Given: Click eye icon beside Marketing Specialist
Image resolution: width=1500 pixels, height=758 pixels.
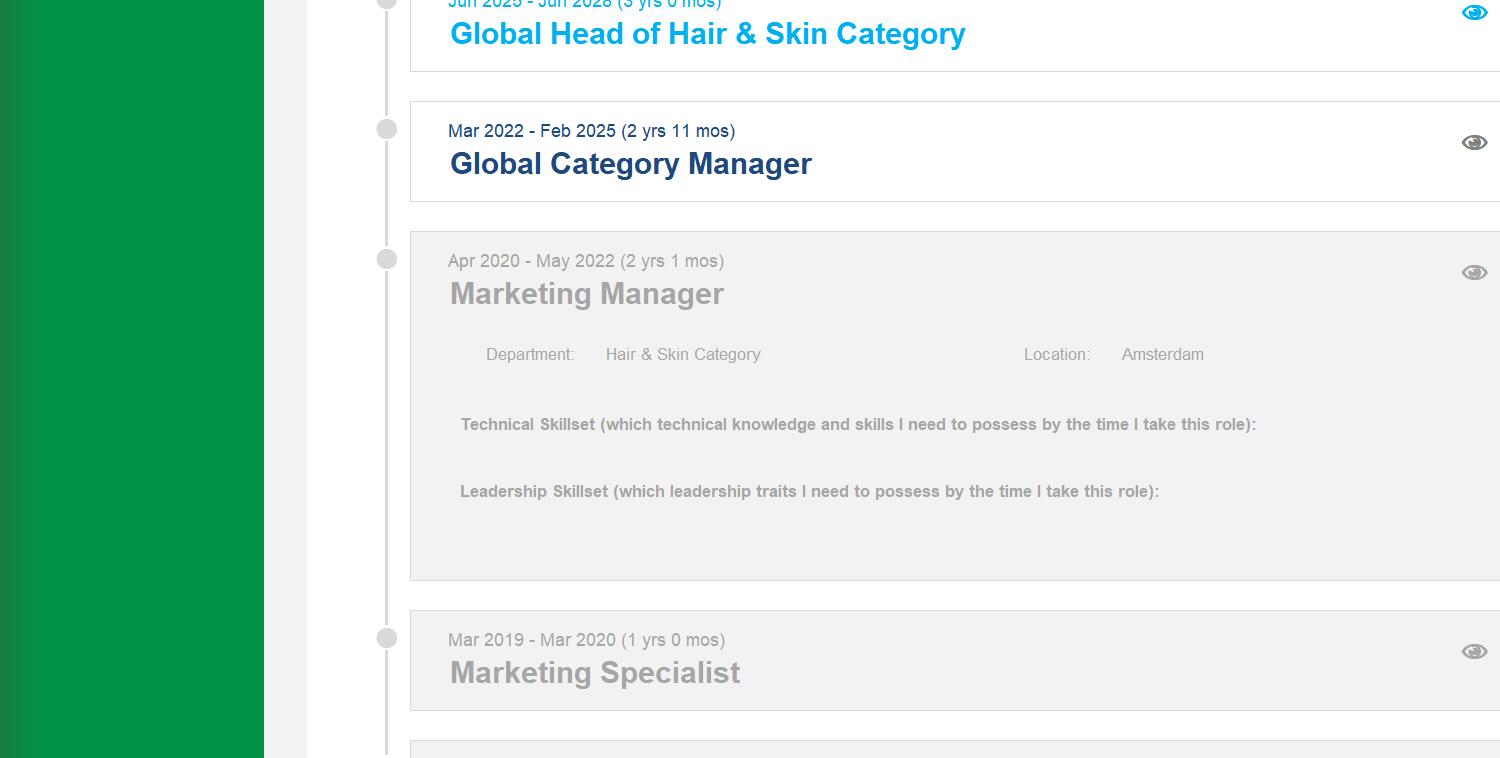Looking at the screenshot, I should [x=1474, y=652].
